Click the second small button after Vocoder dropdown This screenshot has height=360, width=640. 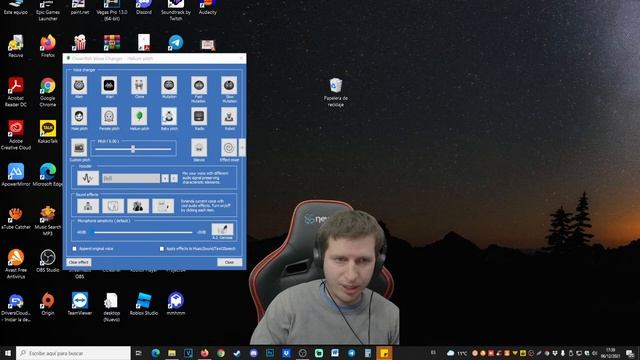click(174, 178)
